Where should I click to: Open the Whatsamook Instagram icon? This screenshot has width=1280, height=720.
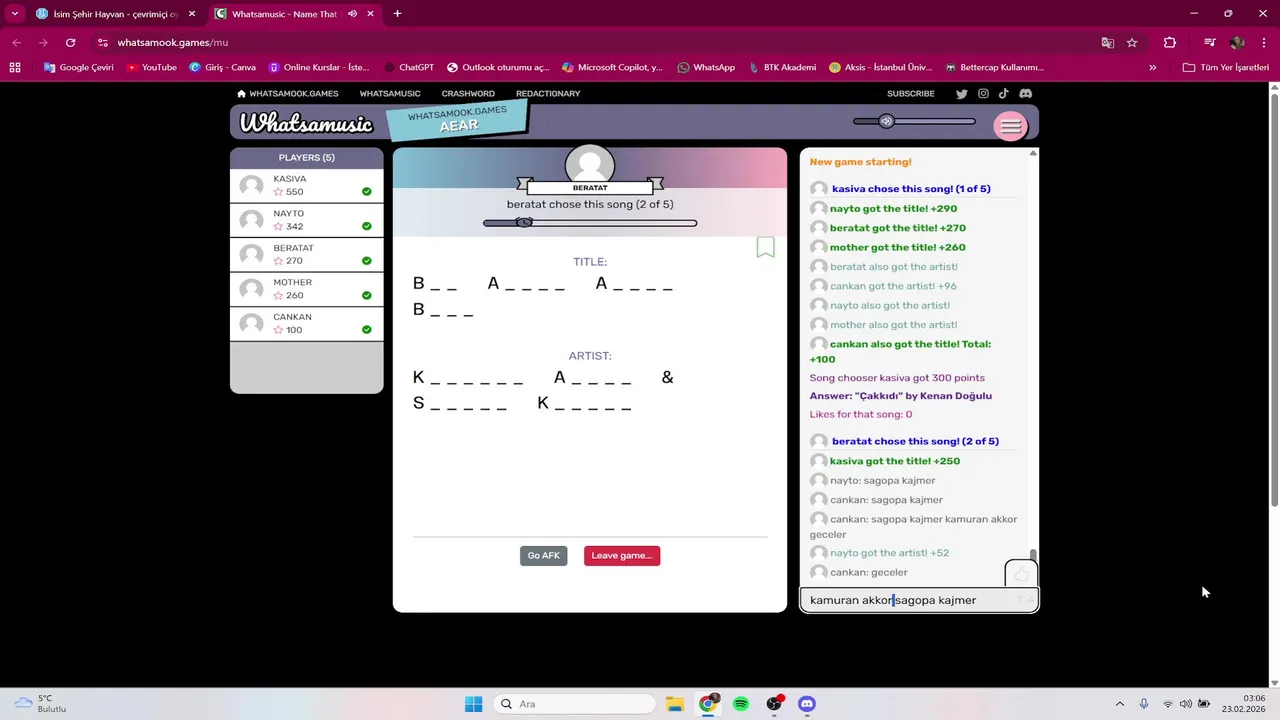coord(983,94)
